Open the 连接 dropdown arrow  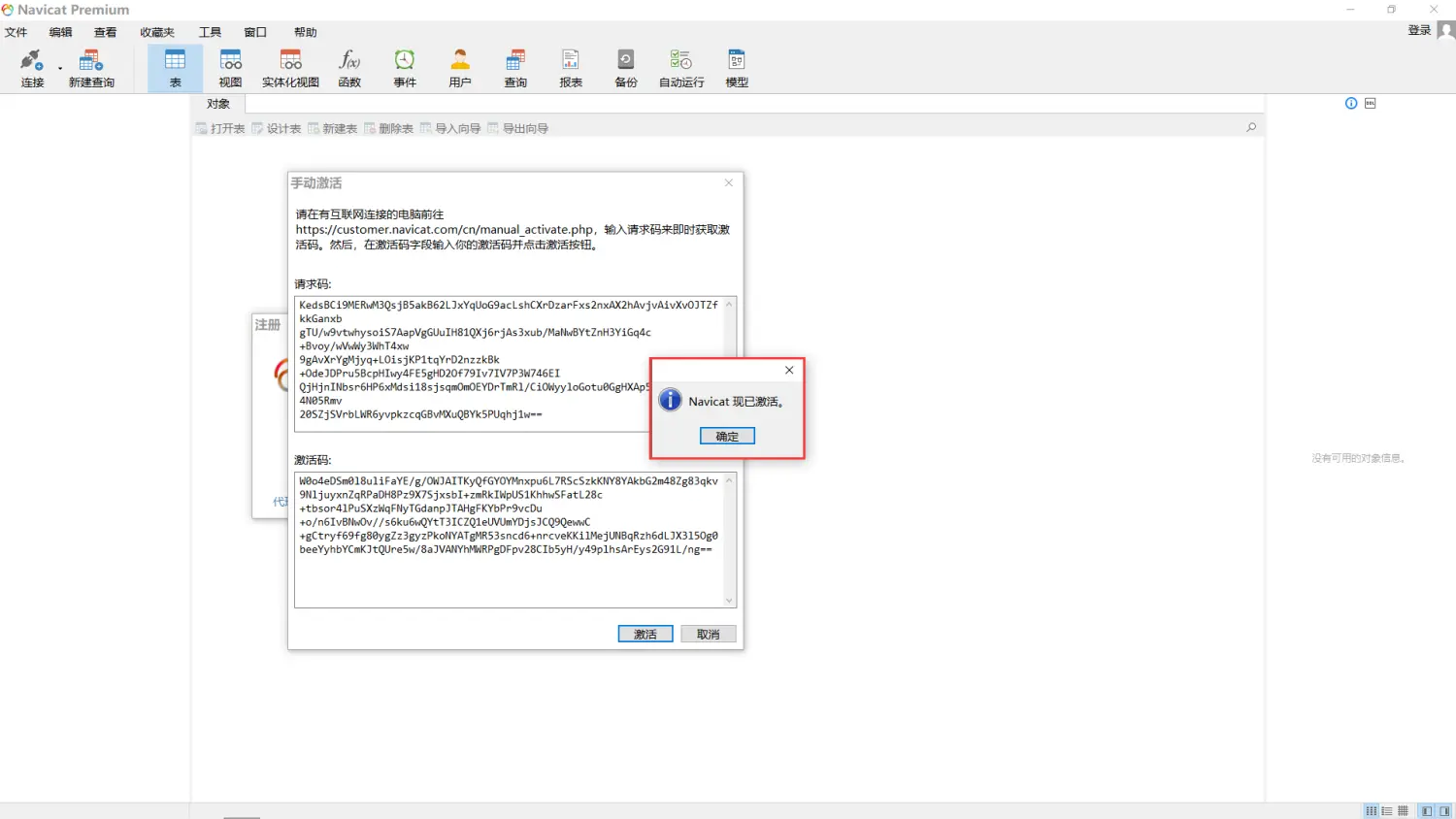(x=60, y=69)
